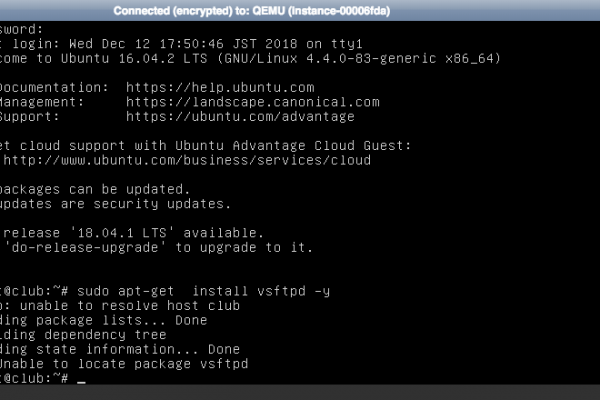Click the 'package lists... Done' output line
600x400 pixels.
point(103,320)
